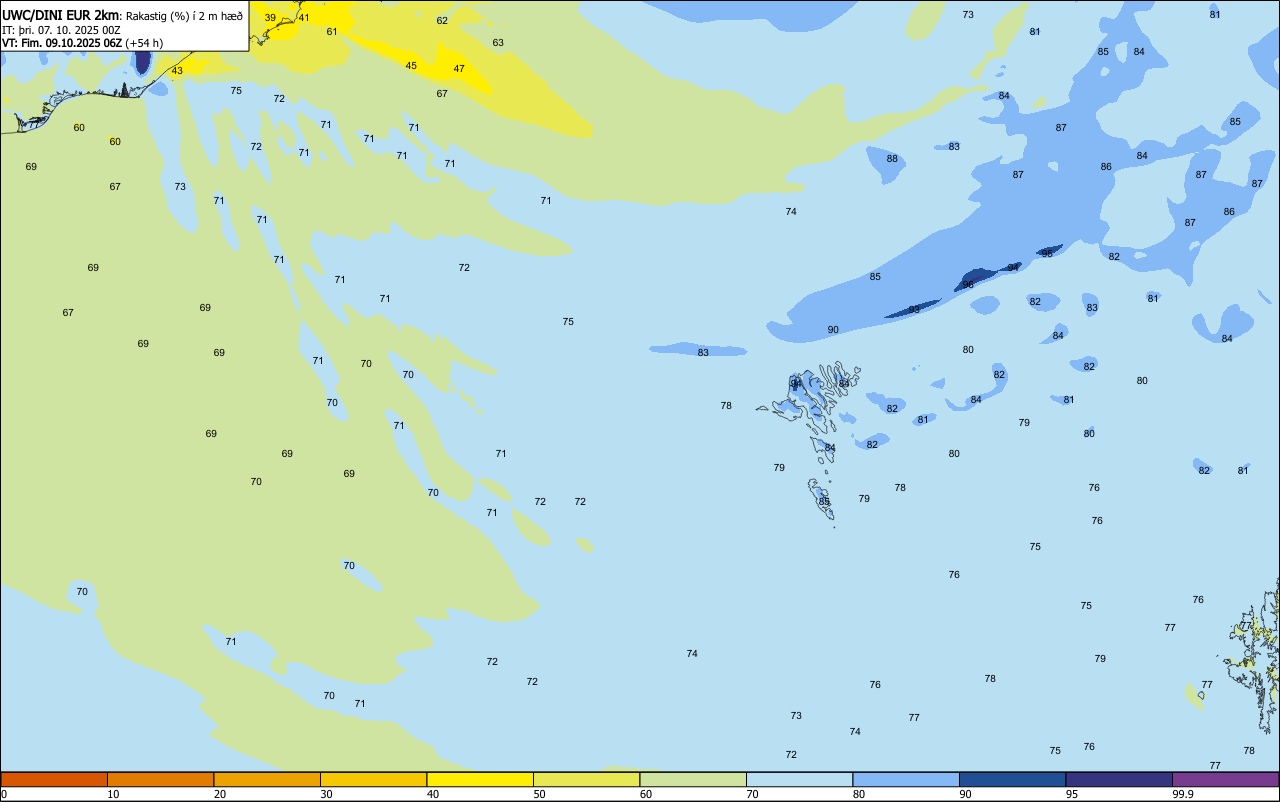Click the humidity value 41 on the map
The width and height of the screenshot is (1280, 802).
304,18
